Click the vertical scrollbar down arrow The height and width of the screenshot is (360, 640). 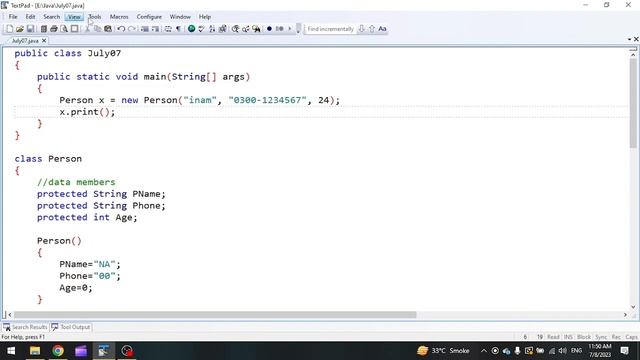(x=633, y=307)
